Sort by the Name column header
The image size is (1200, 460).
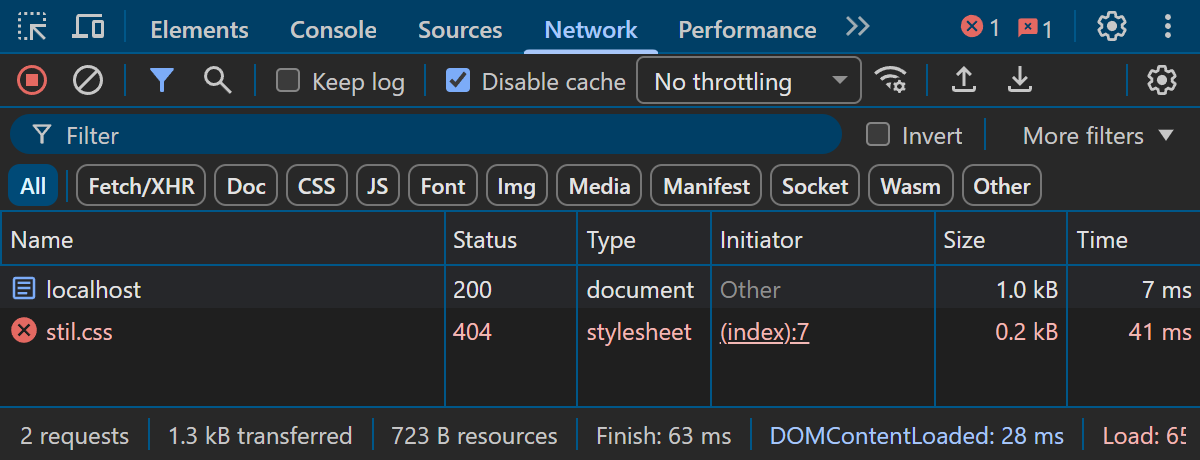pos(223,240)
